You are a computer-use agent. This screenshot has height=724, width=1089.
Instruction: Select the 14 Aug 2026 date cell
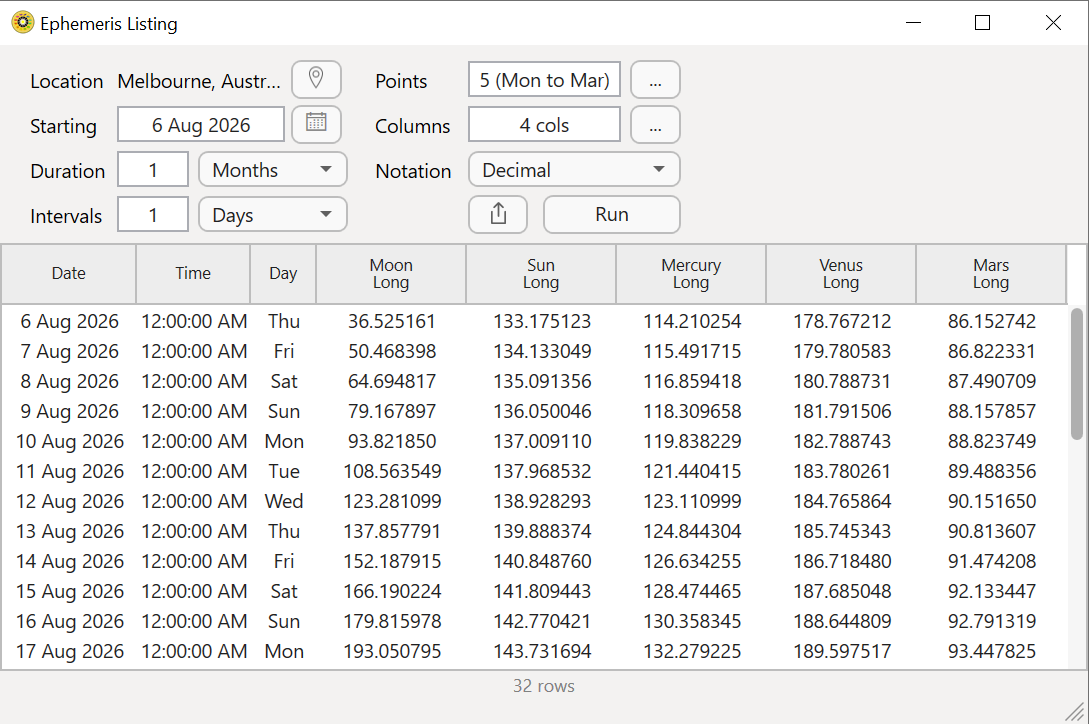(x=69, y=561)
